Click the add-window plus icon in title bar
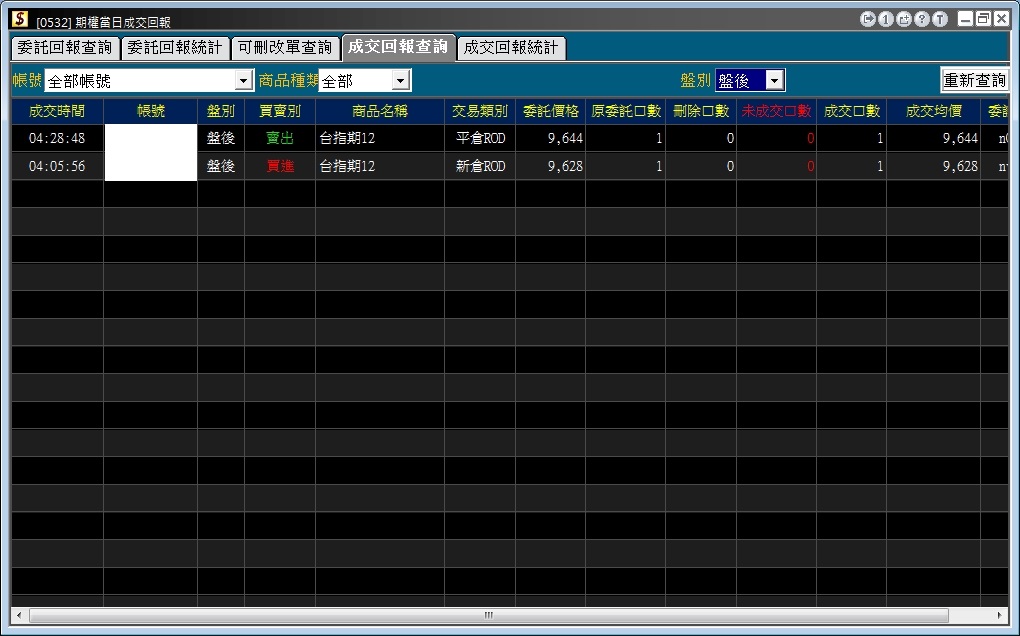The height and width of the screenshot is (636, 1020). tap(904, 20)
